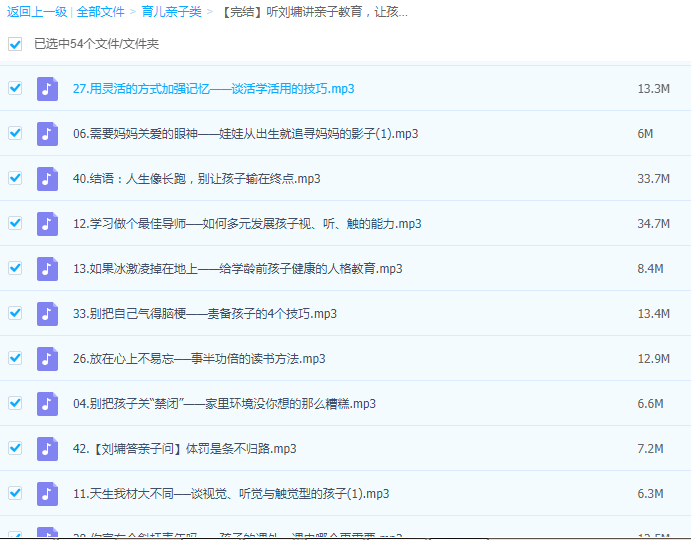Image resolution: width=691 pixels, height=540 pixels.
Task: Click the 13.3M size value
Action: click(x=654, y=89)
